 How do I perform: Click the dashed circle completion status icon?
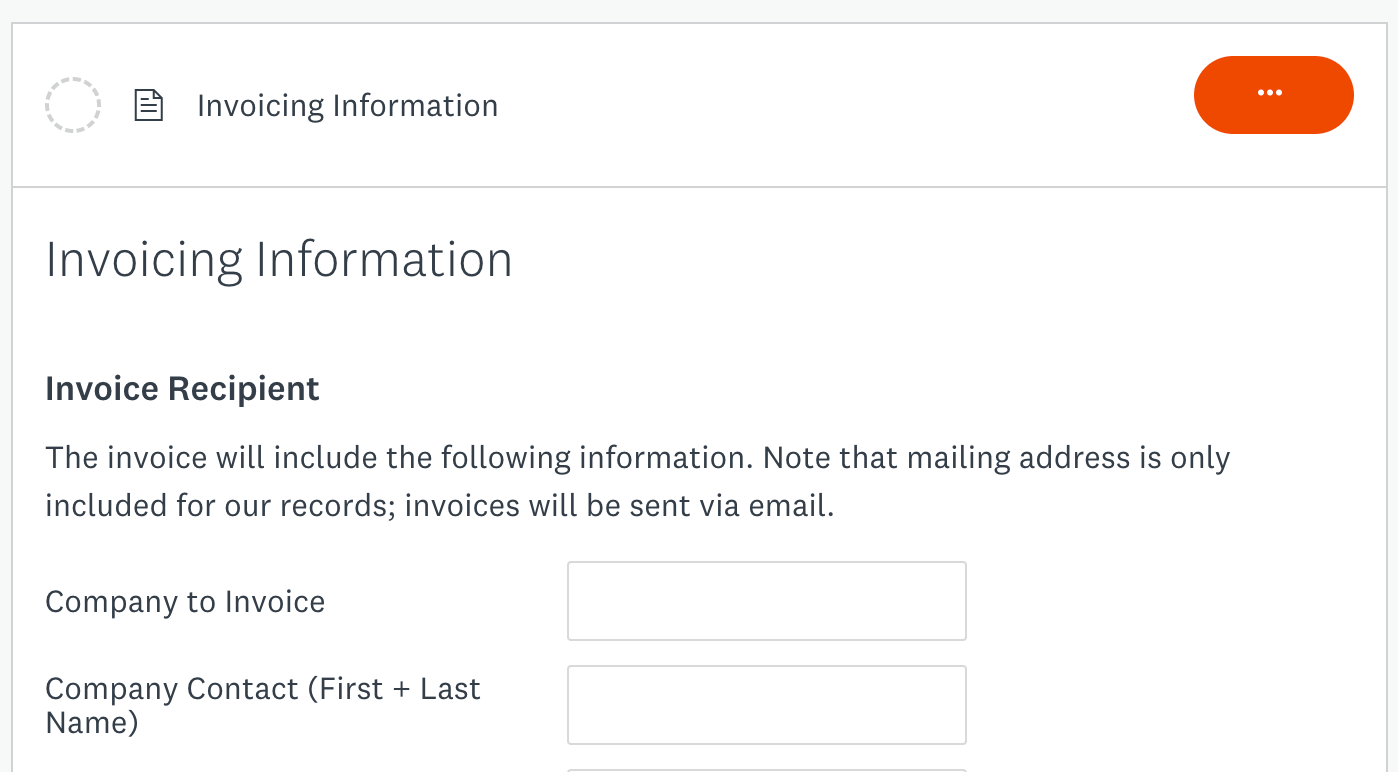click(73, 105)
